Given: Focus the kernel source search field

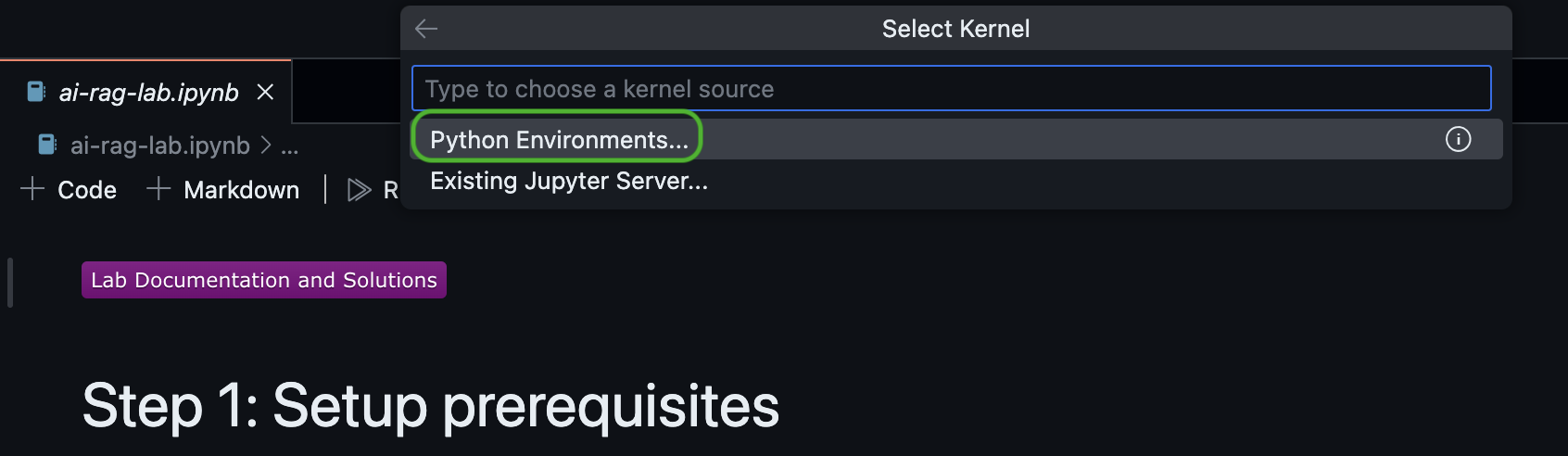Looking at the screenshot, I should tap(952, 88).
